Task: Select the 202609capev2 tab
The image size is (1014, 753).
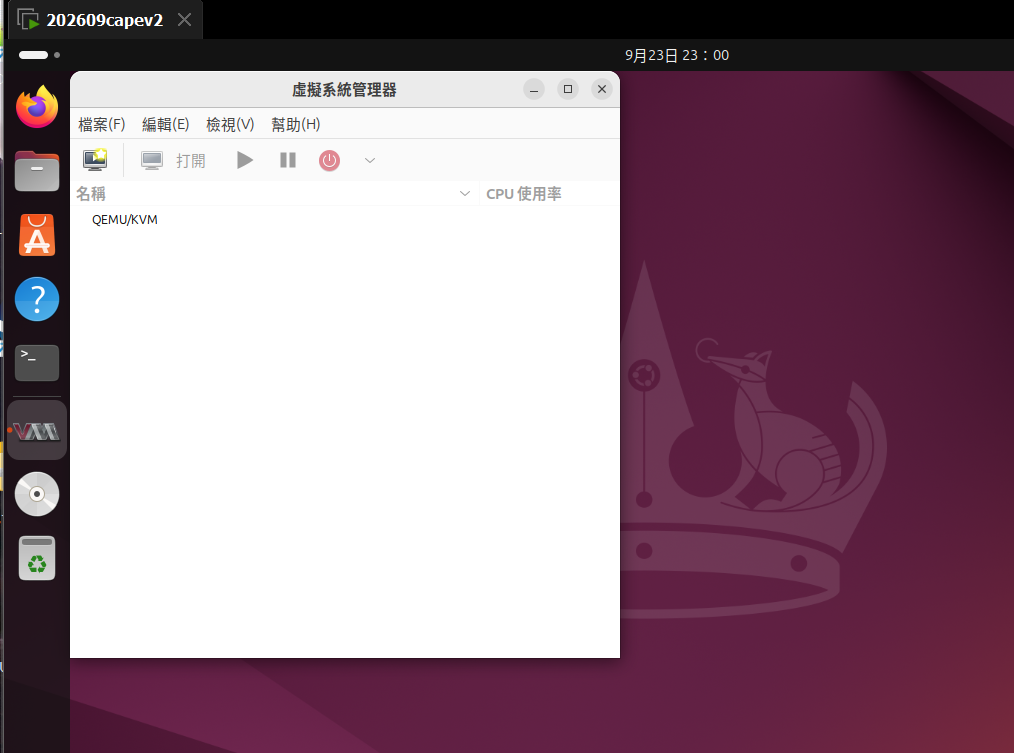Action: (105, 20)
